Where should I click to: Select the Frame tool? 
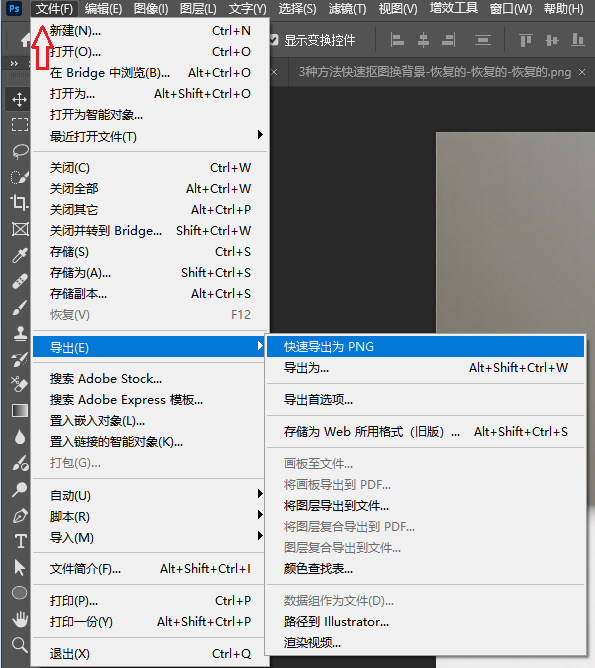point(20,229)
